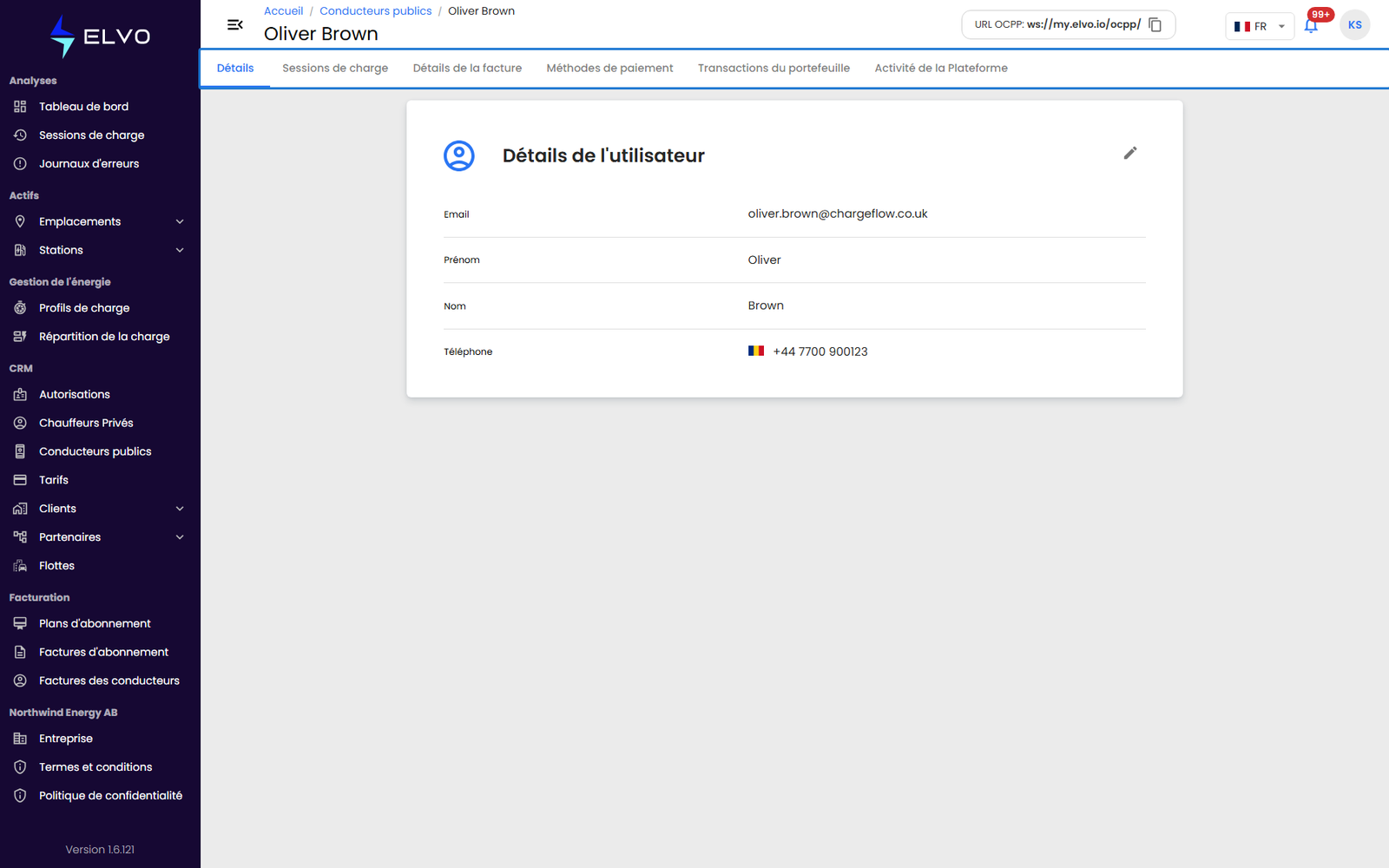Edit user details with the pencil icon

coord(1129,153)
